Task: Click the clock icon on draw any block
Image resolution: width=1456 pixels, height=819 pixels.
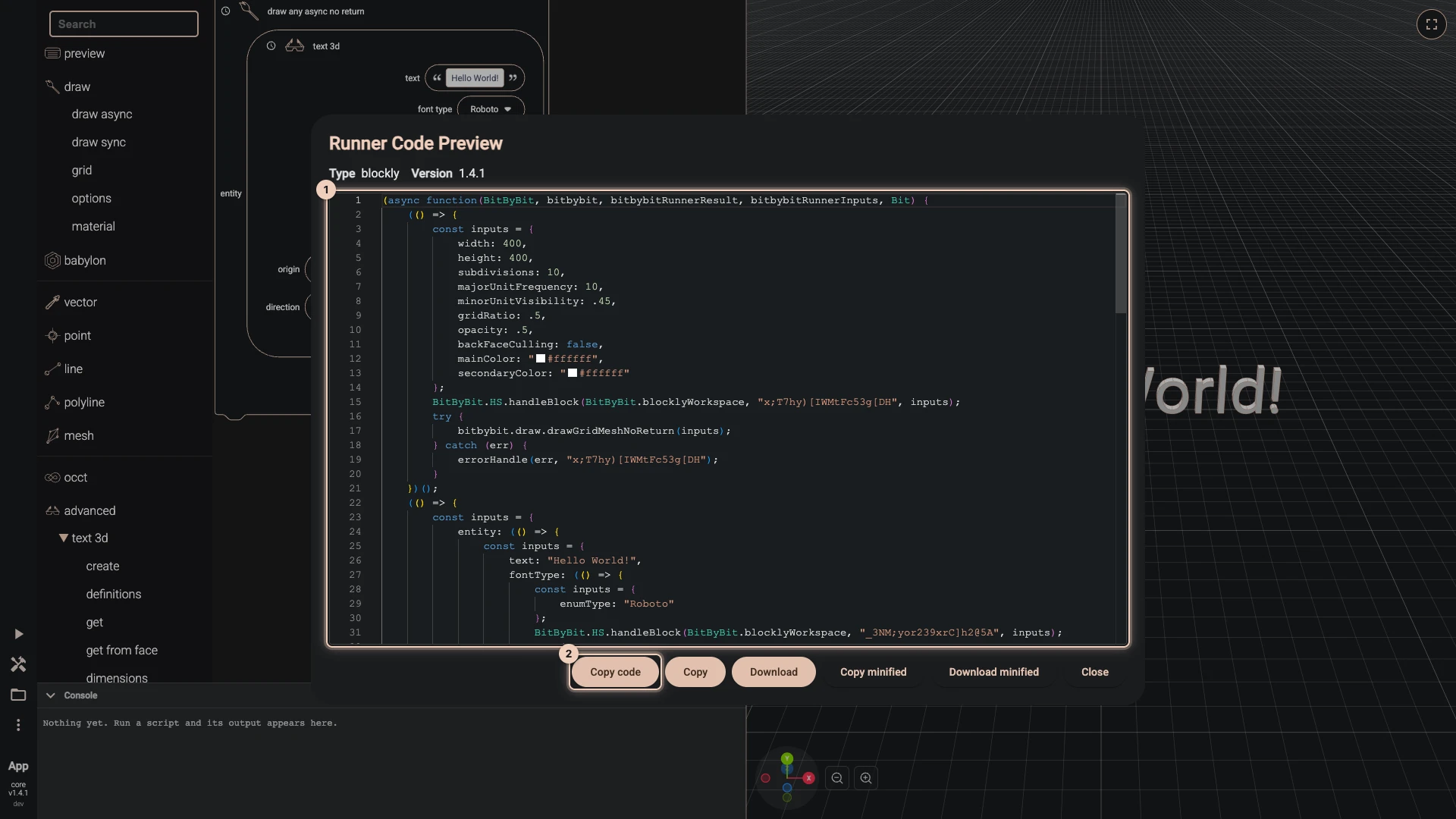Action: click(x=225, y=11)
